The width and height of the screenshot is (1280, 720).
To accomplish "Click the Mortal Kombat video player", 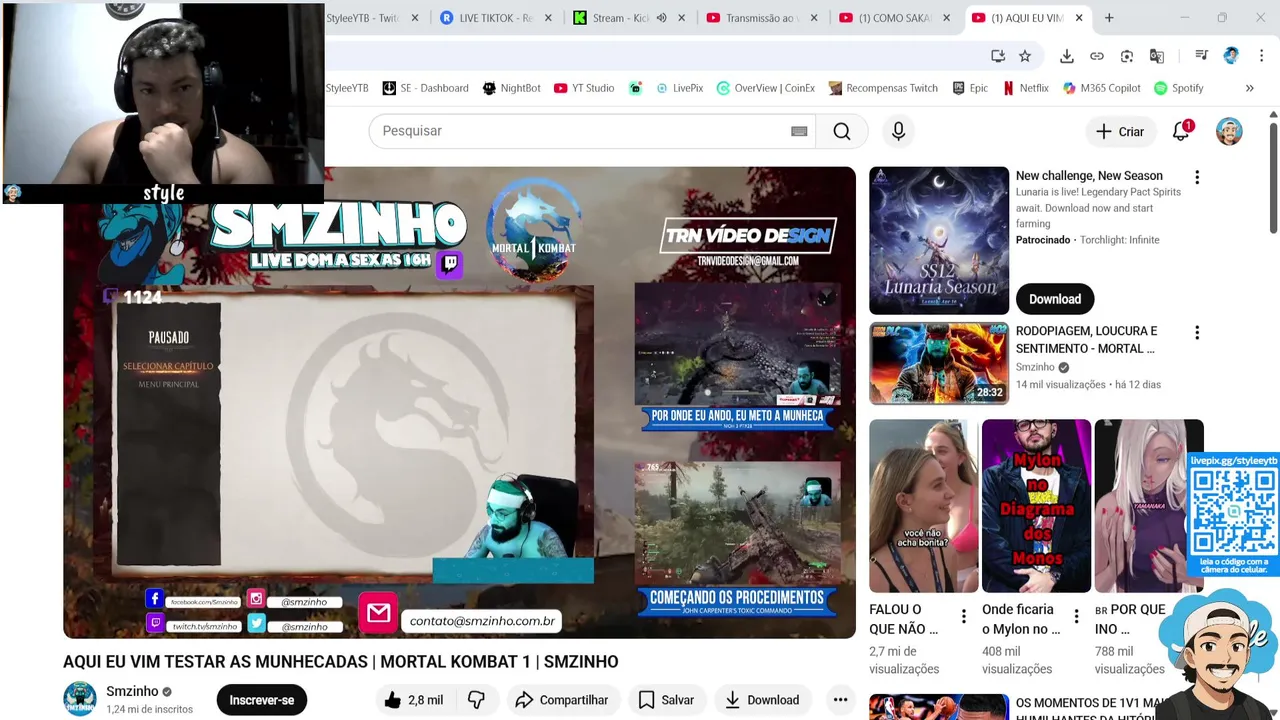I will (459, 402).
